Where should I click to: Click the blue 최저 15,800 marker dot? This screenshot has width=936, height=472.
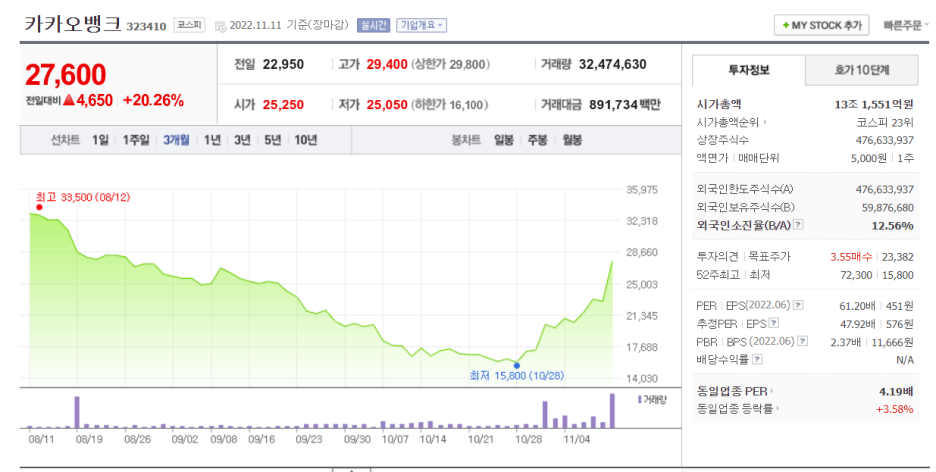(x=517, y=366)
